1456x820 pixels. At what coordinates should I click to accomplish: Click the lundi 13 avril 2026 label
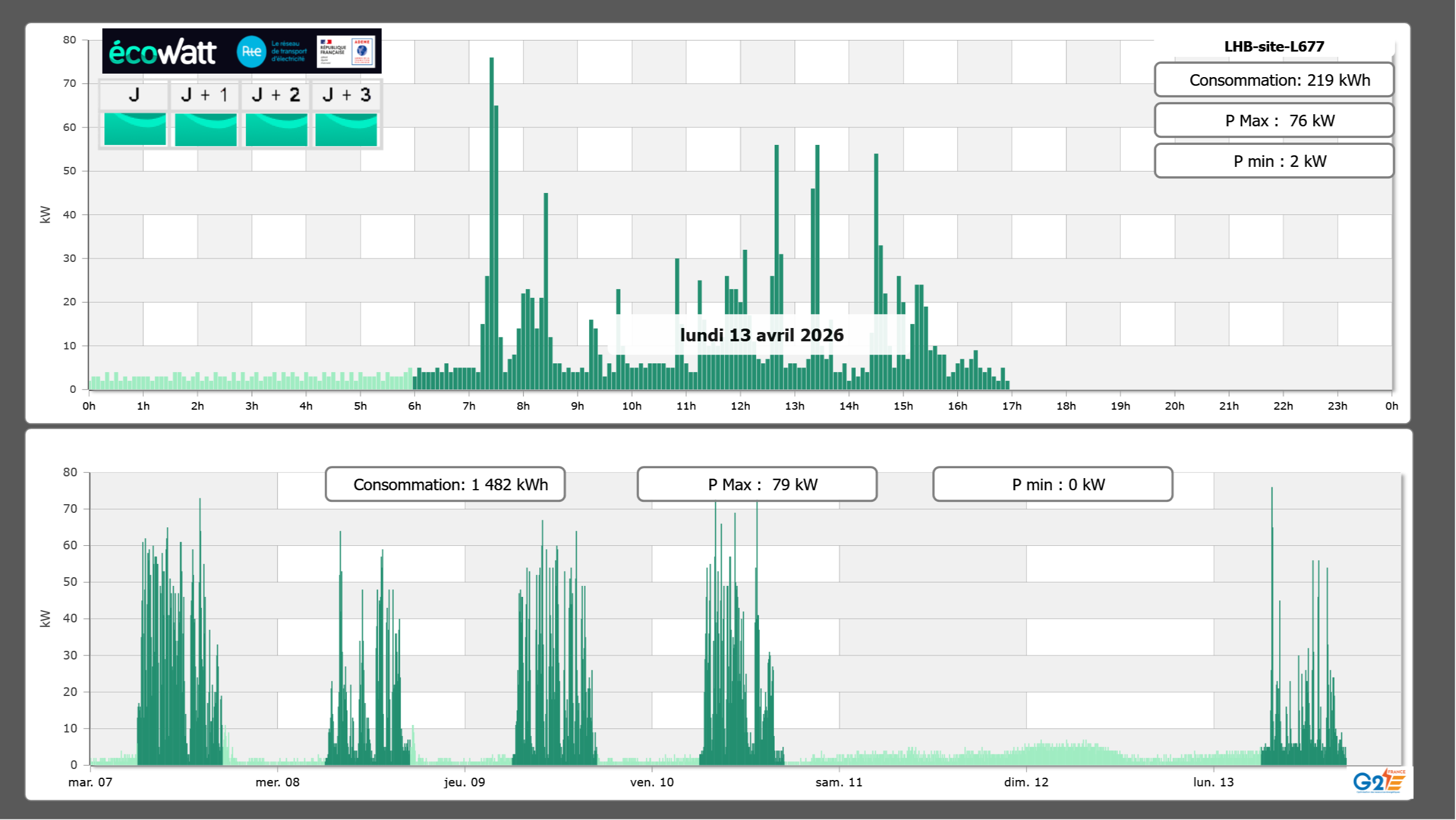(761, 335)
